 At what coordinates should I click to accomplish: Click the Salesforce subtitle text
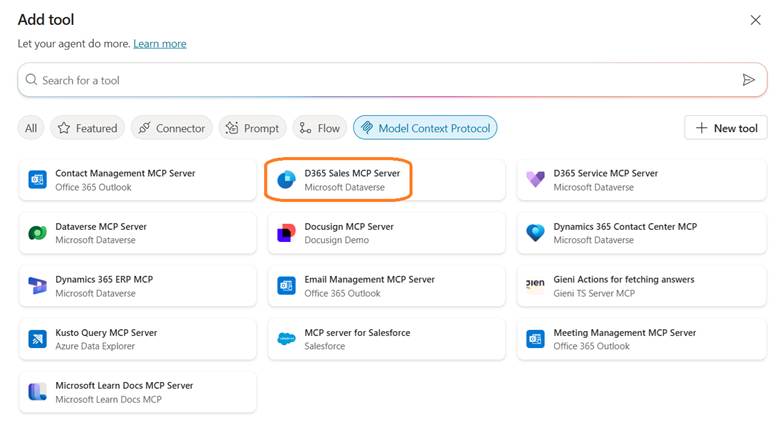324,346
